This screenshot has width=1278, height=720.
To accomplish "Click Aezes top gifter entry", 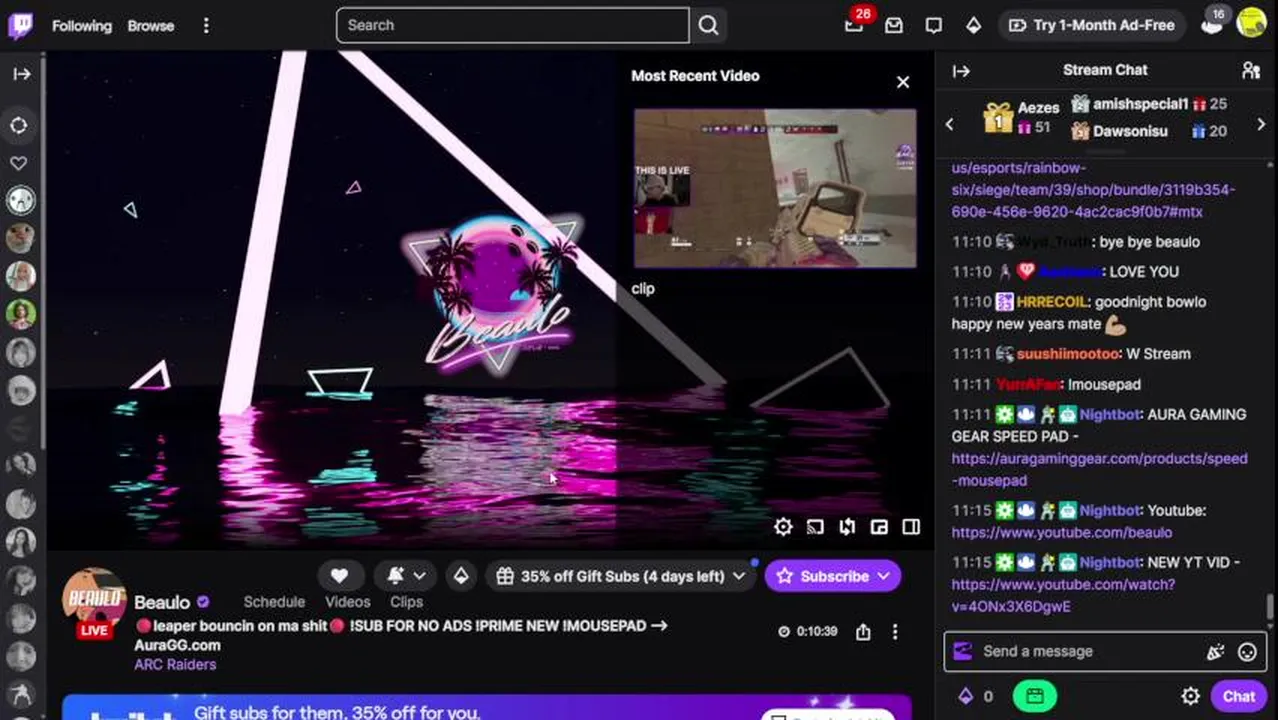I will 1021,116.
